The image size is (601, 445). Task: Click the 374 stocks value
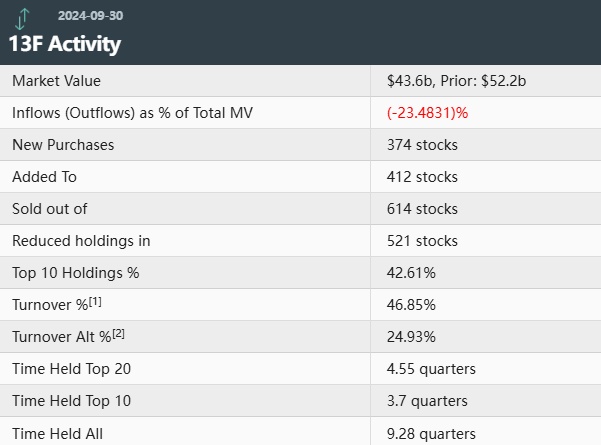point(422,145)
